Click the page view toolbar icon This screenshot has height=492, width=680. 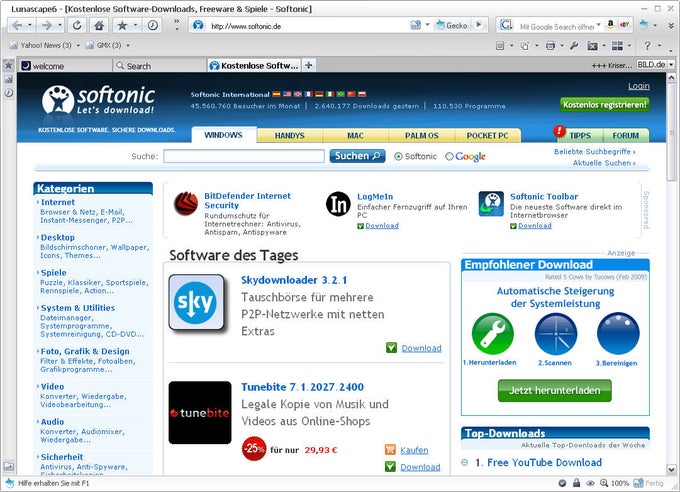(x=500, y=46)
